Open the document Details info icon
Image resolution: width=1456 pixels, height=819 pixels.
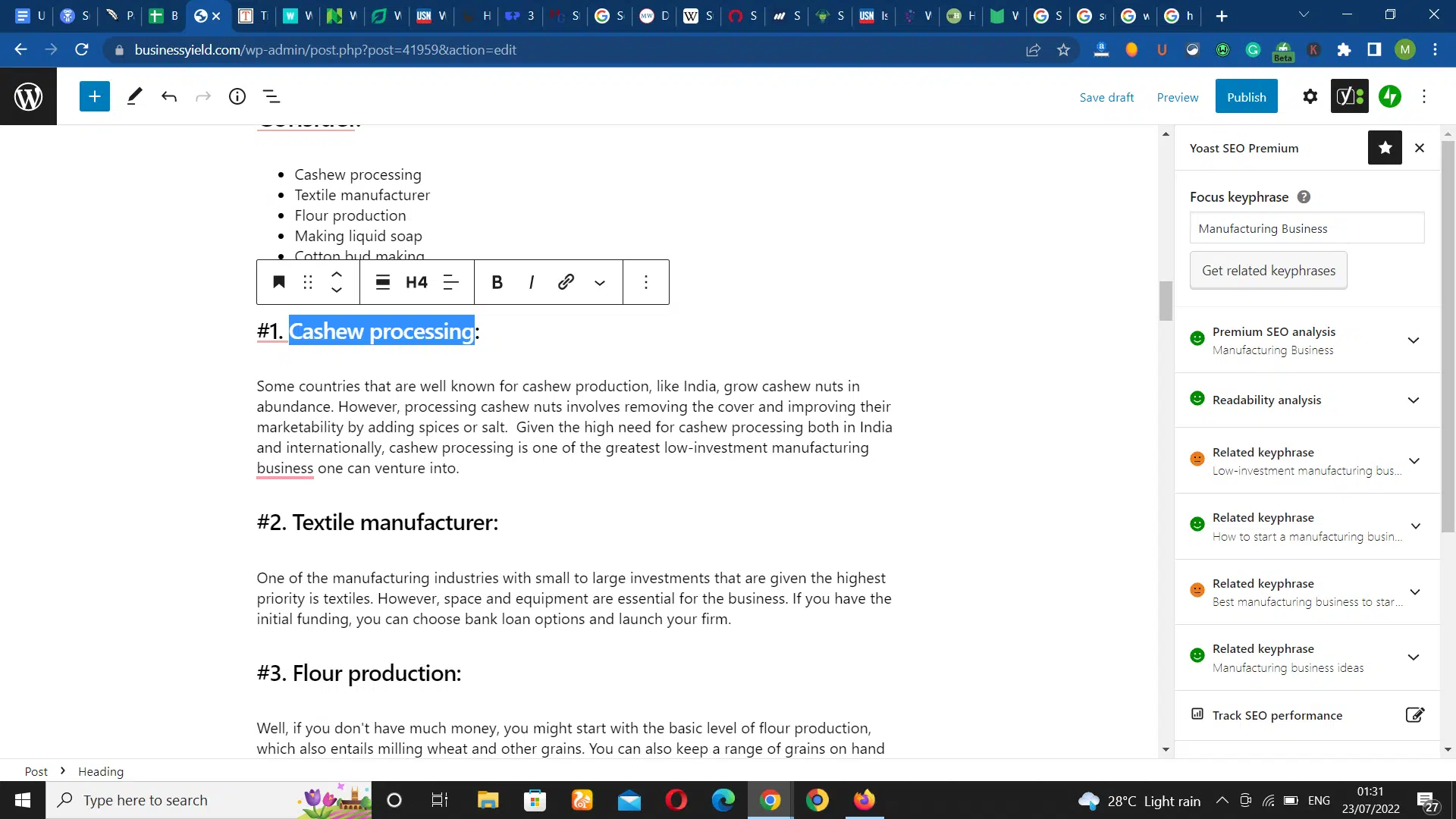point(237,96)
